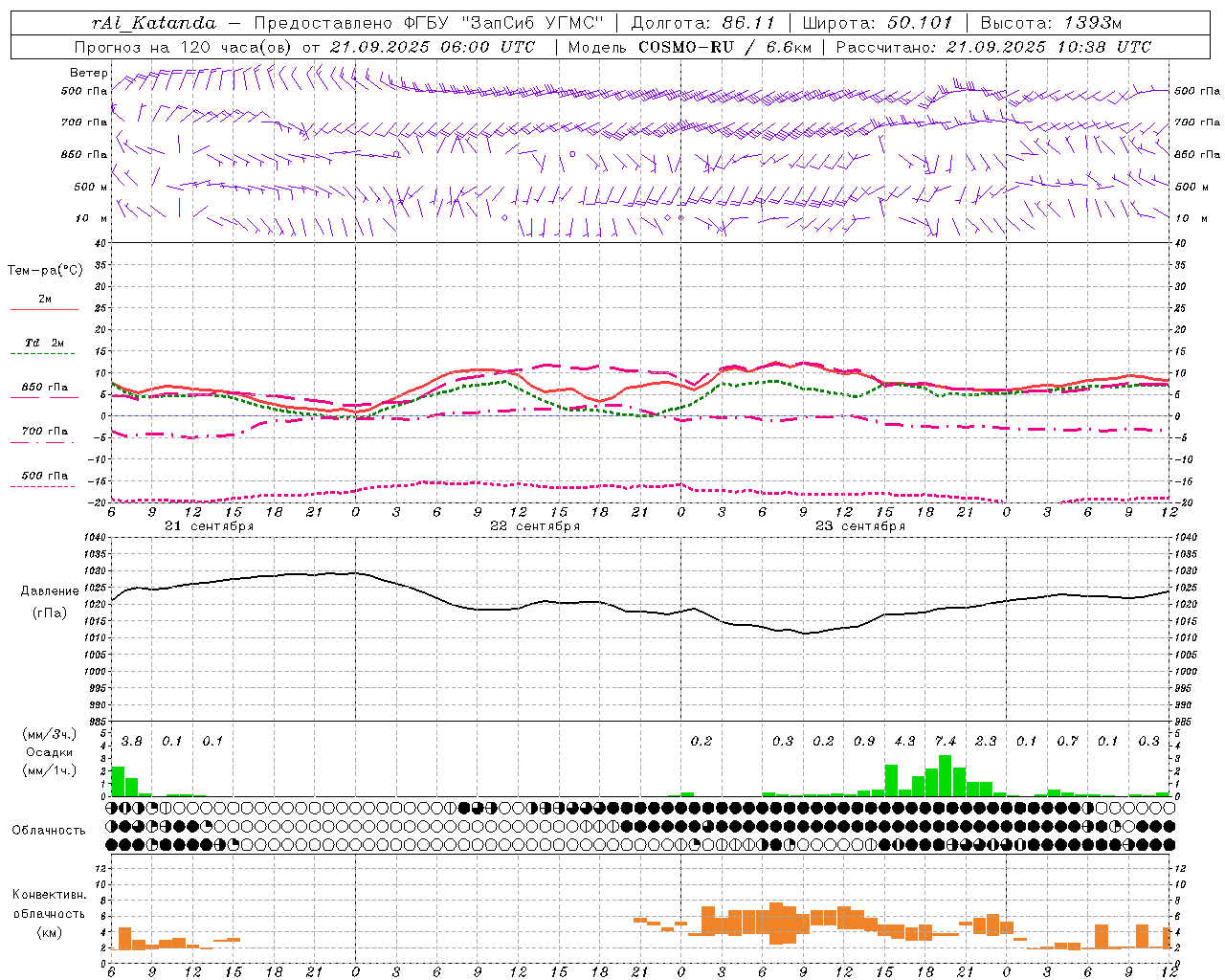The height and width of the screenshot is (980, 1225).
Task: Click the blue '2м' legend line sample
Action: click(x=44, y=310)
